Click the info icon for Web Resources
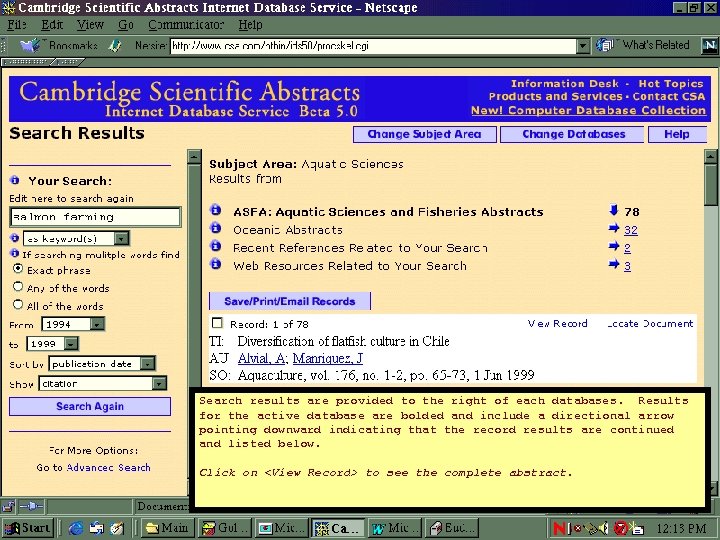The height and width of the screenshot is (540, 720). point(215,264)
